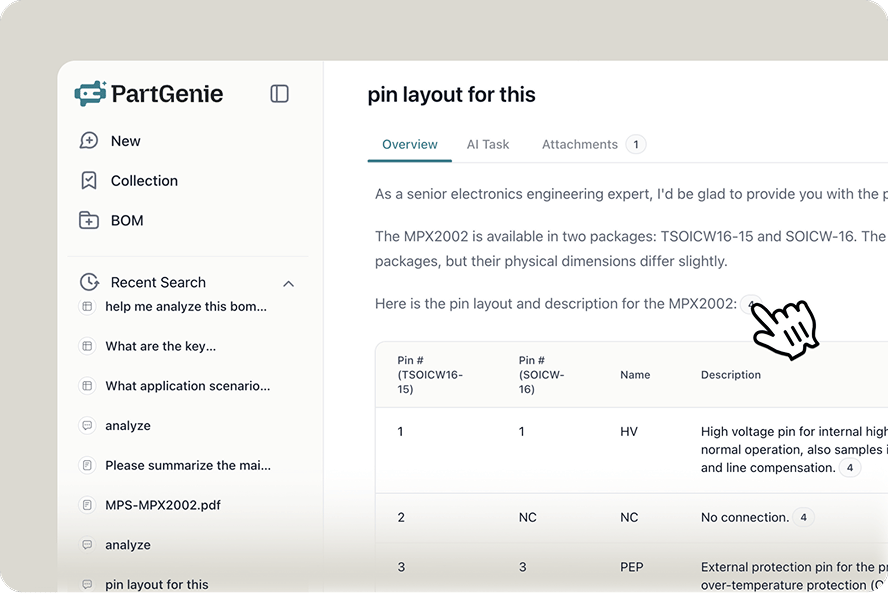
Task: Open recent search 'What are the key...'
Action: click(160, 346)
